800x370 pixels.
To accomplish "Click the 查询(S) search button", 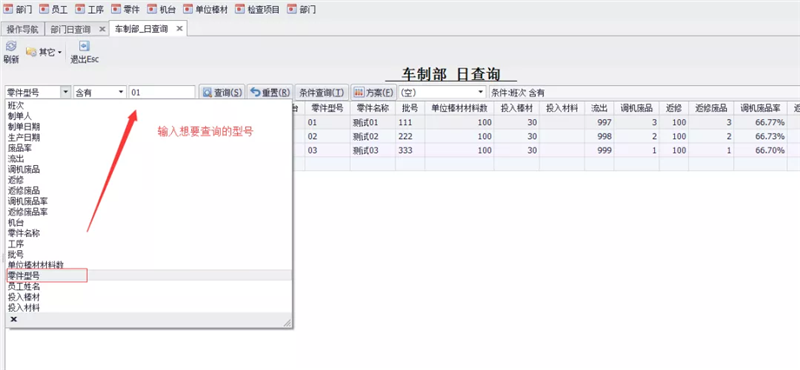I will tap(222, 92).
